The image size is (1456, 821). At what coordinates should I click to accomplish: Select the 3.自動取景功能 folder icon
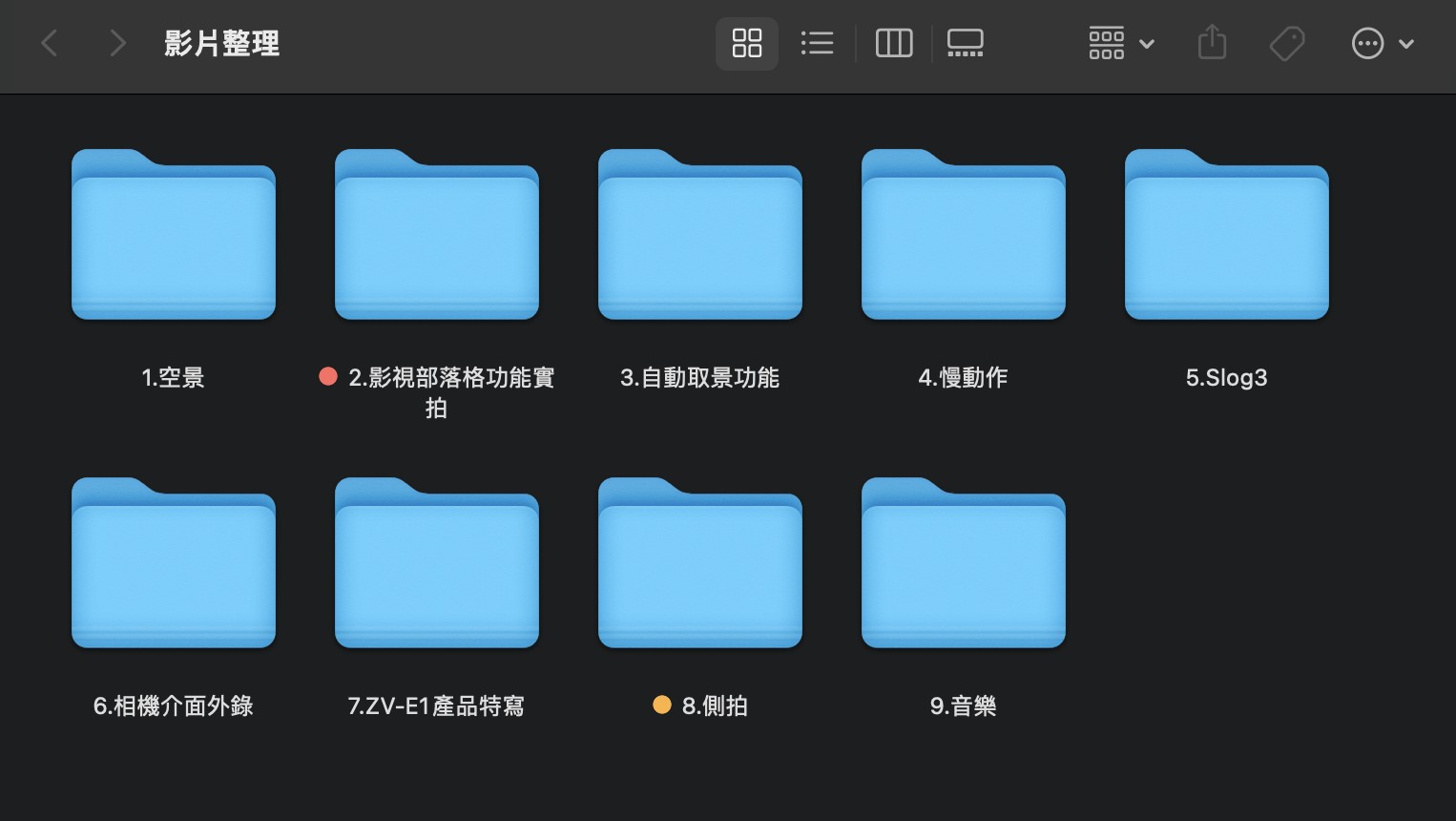click(x=700, y=234)
